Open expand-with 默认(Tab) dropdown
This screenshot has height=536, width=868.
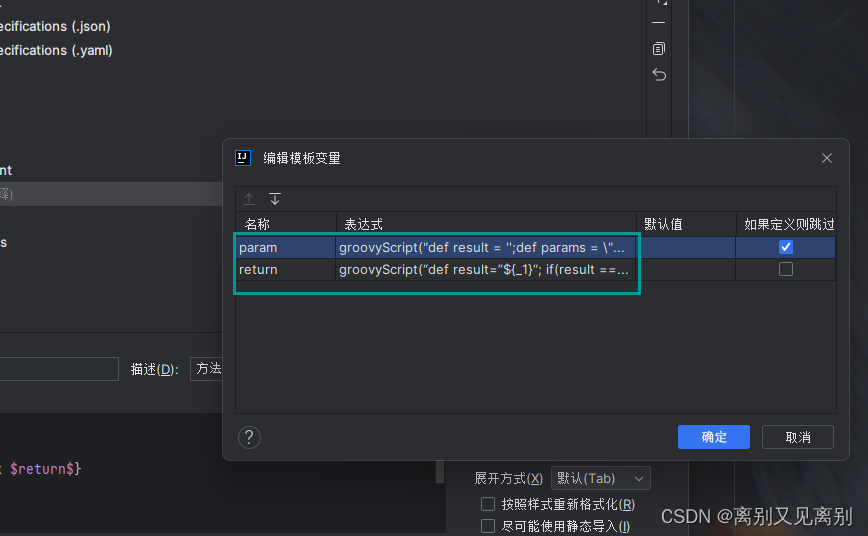pos(601,478)
